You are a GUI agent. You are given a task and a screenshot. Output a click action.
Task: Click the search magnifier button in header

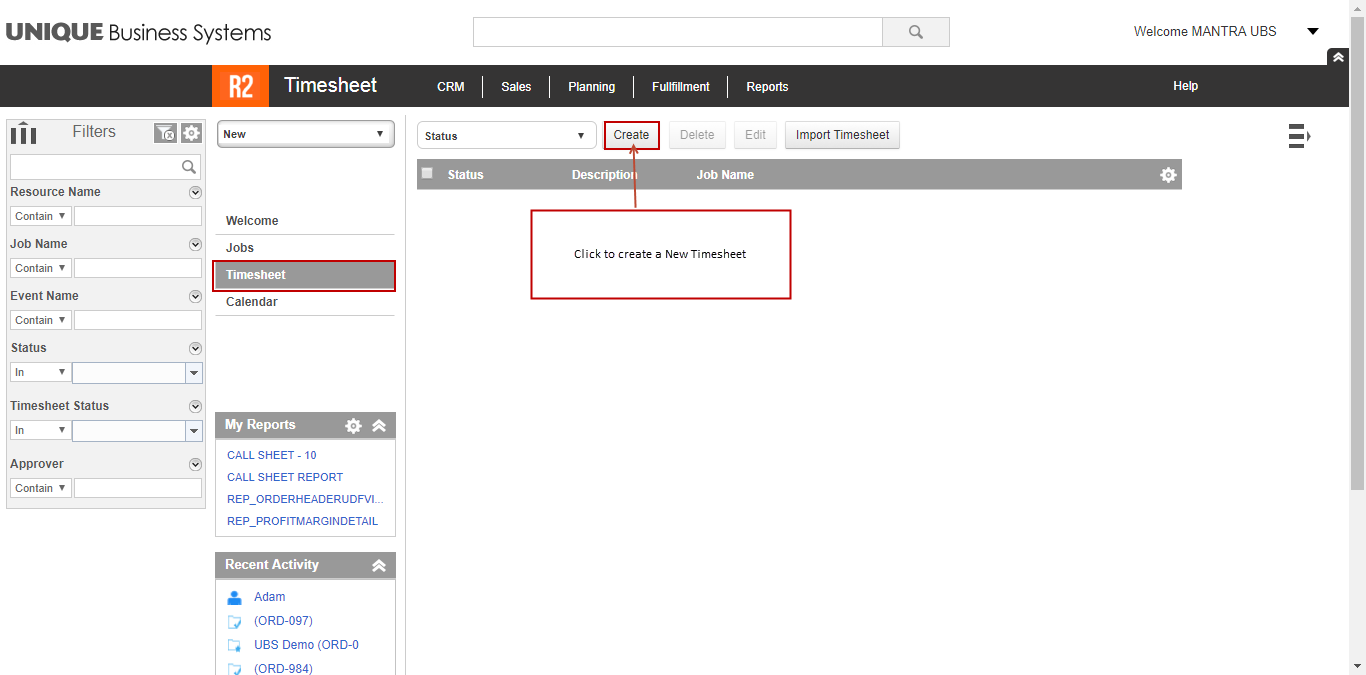coord(915,32)
